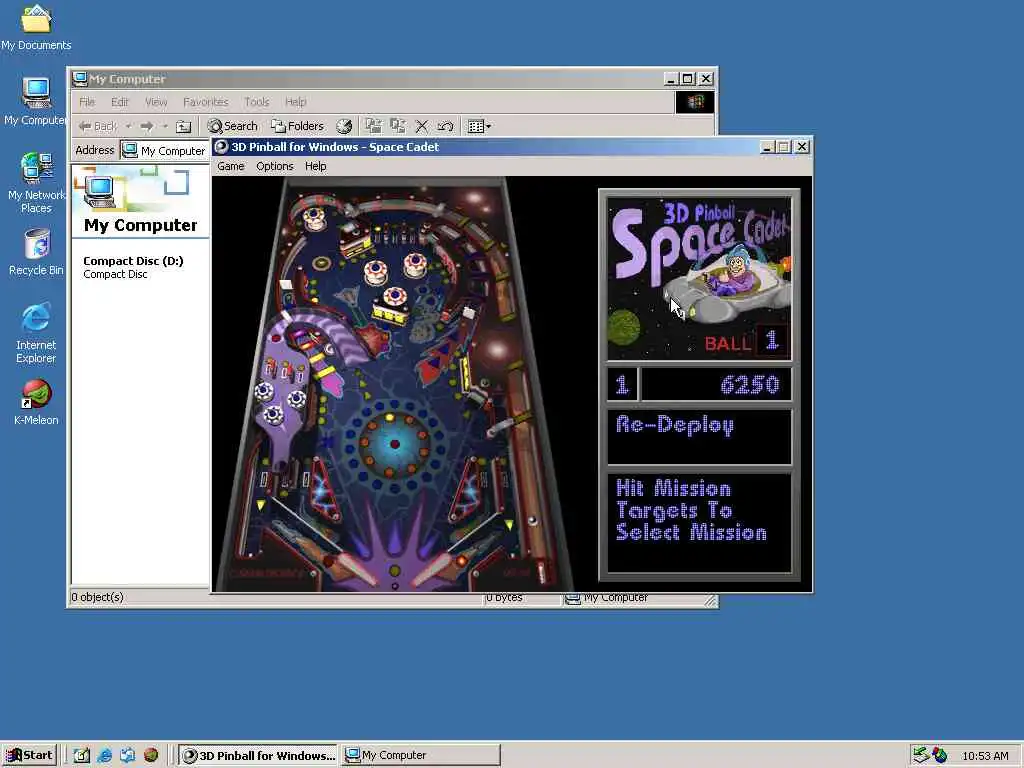This screenshot has height=768, width=1024.
Task: Open the Edit menu in My Computer
Action: pos(120,102)
